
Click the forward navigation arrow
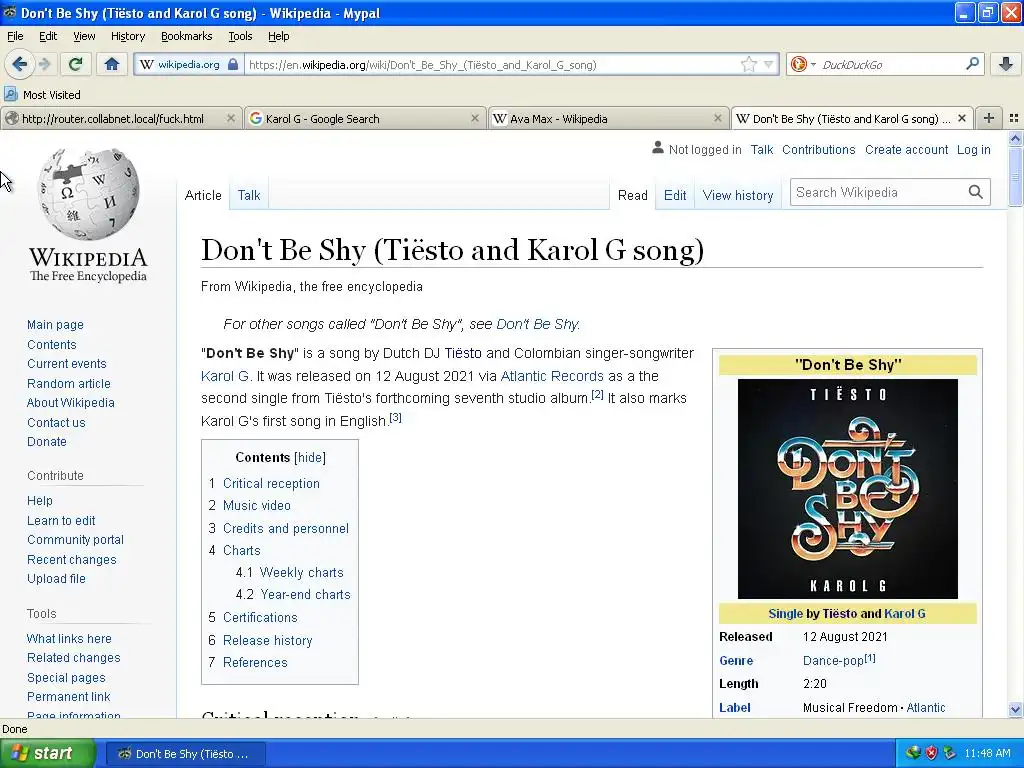(45, 64)
